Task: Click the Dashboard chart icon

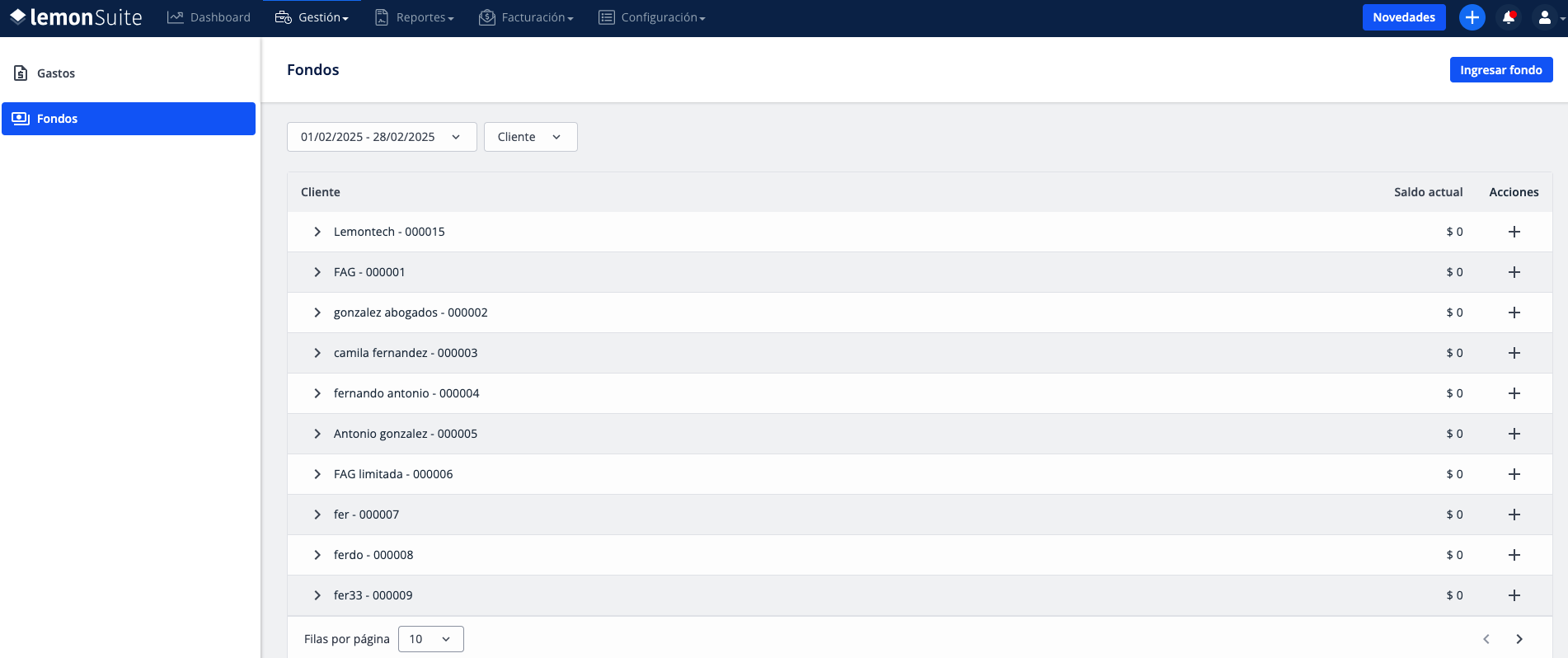Action: [x=175, y=17]
